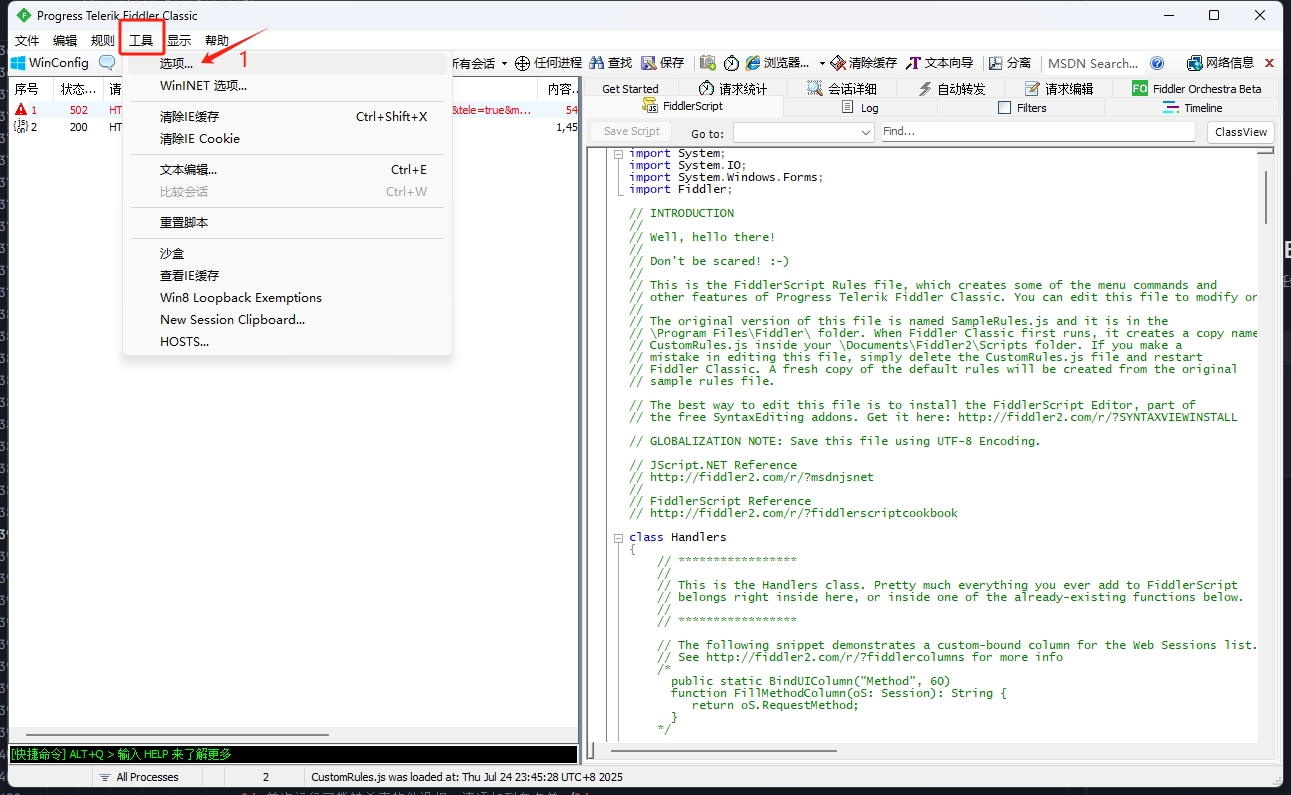This screenshot has height=795, width=1291.
Task: Choose 清除IE缓存 from the menu
Action: (287, 117)
